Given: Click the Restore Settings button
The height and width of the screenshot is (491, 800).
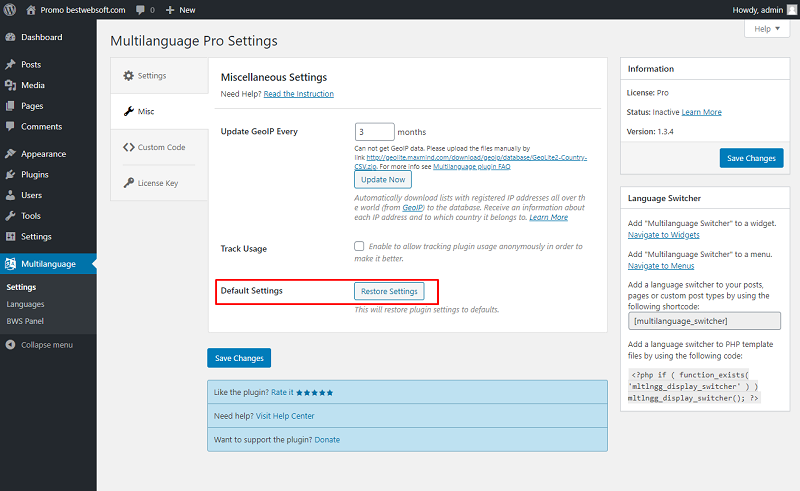Looking at the screenshot, I should [389, 291].
